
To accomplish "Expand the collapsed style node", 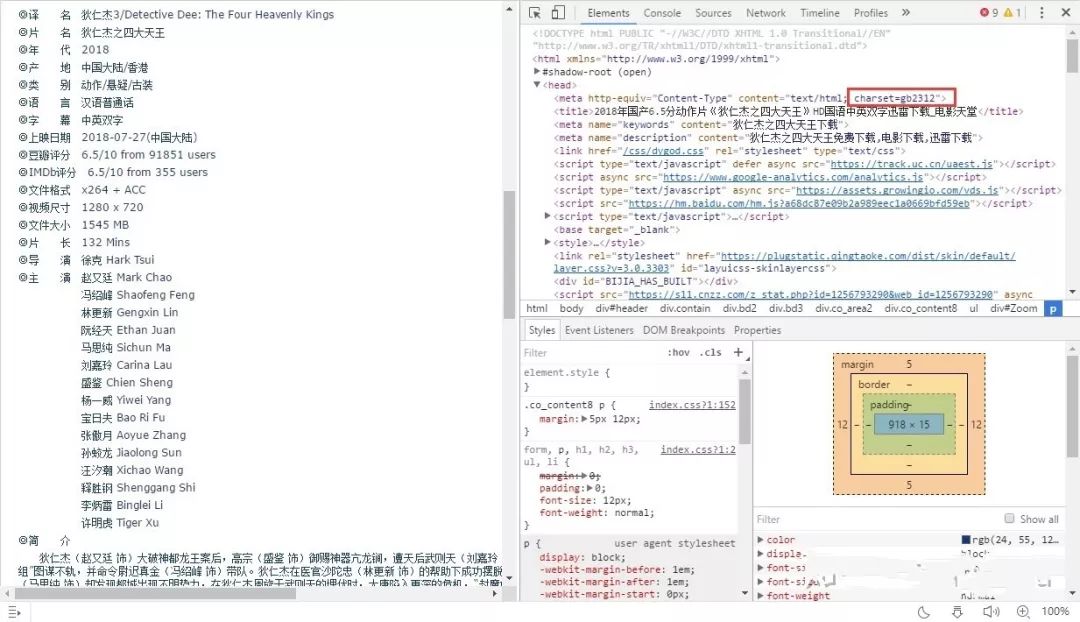I will (x=548, y=242).
